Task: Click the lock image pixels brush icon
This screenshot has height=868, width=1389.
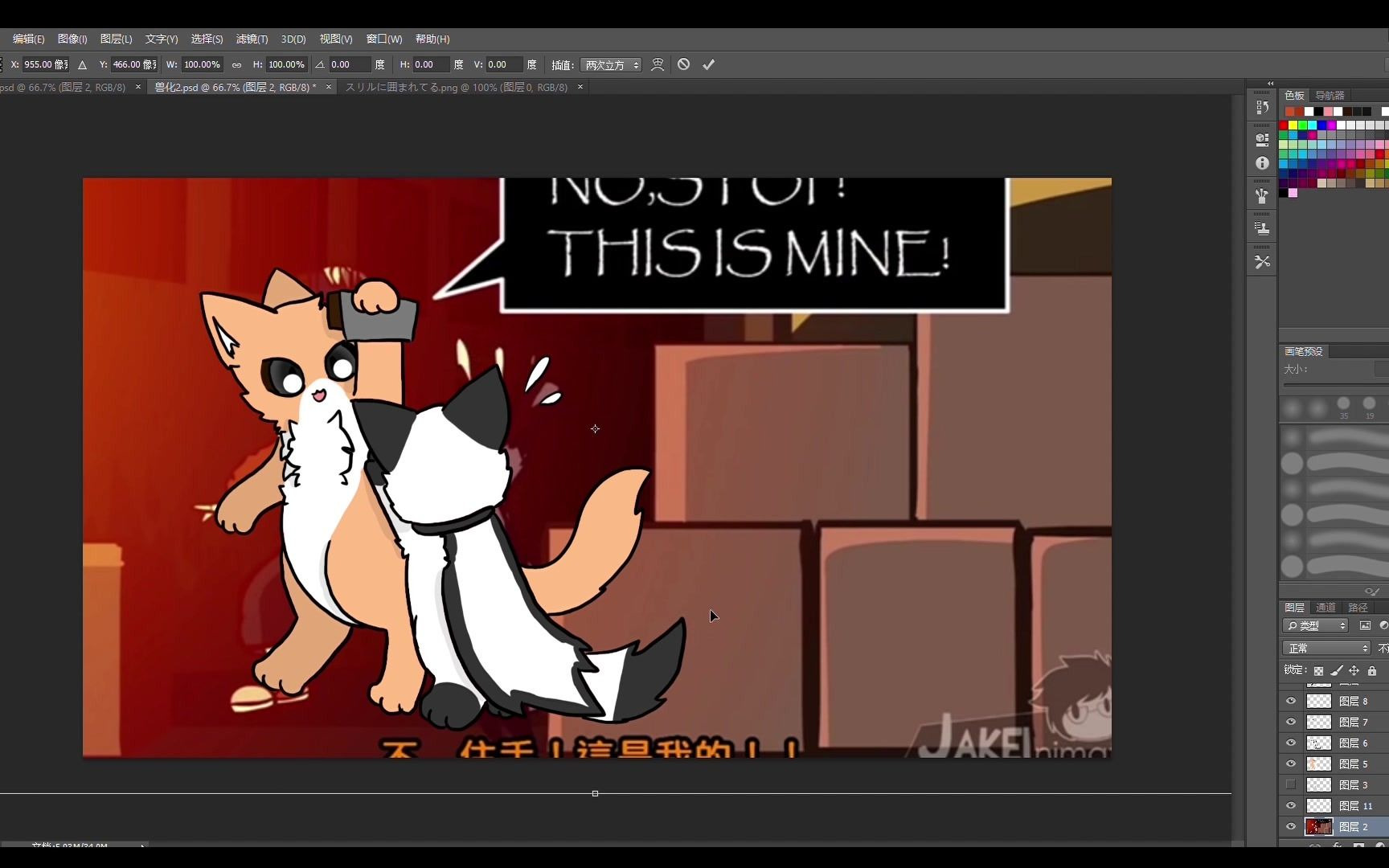Action: coord(1336,670)
